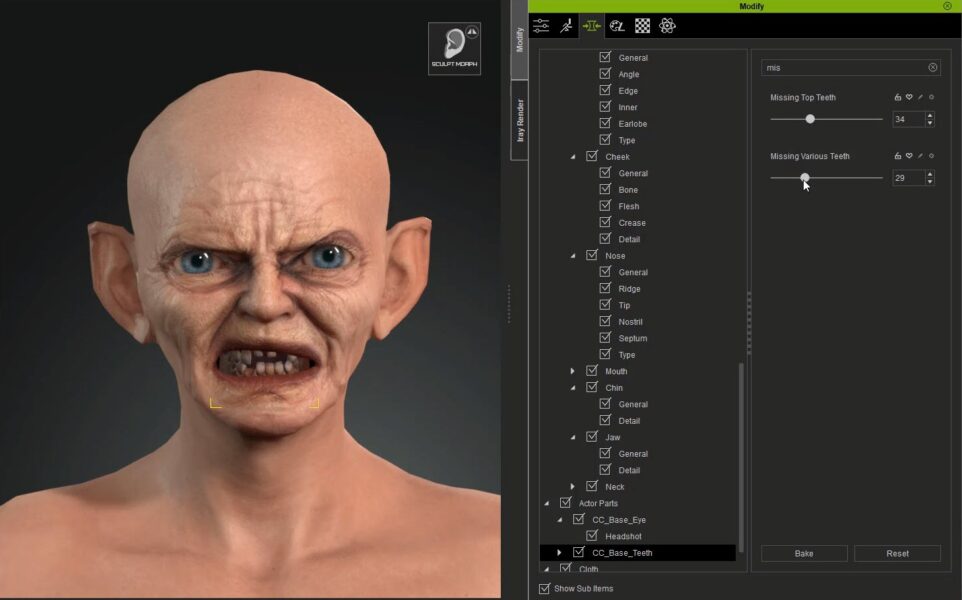The height and width of the screenshot is (600, 962).
Task: Select the parameter sliders icon in Modify toolbar
Action: (x=540, y=26)
